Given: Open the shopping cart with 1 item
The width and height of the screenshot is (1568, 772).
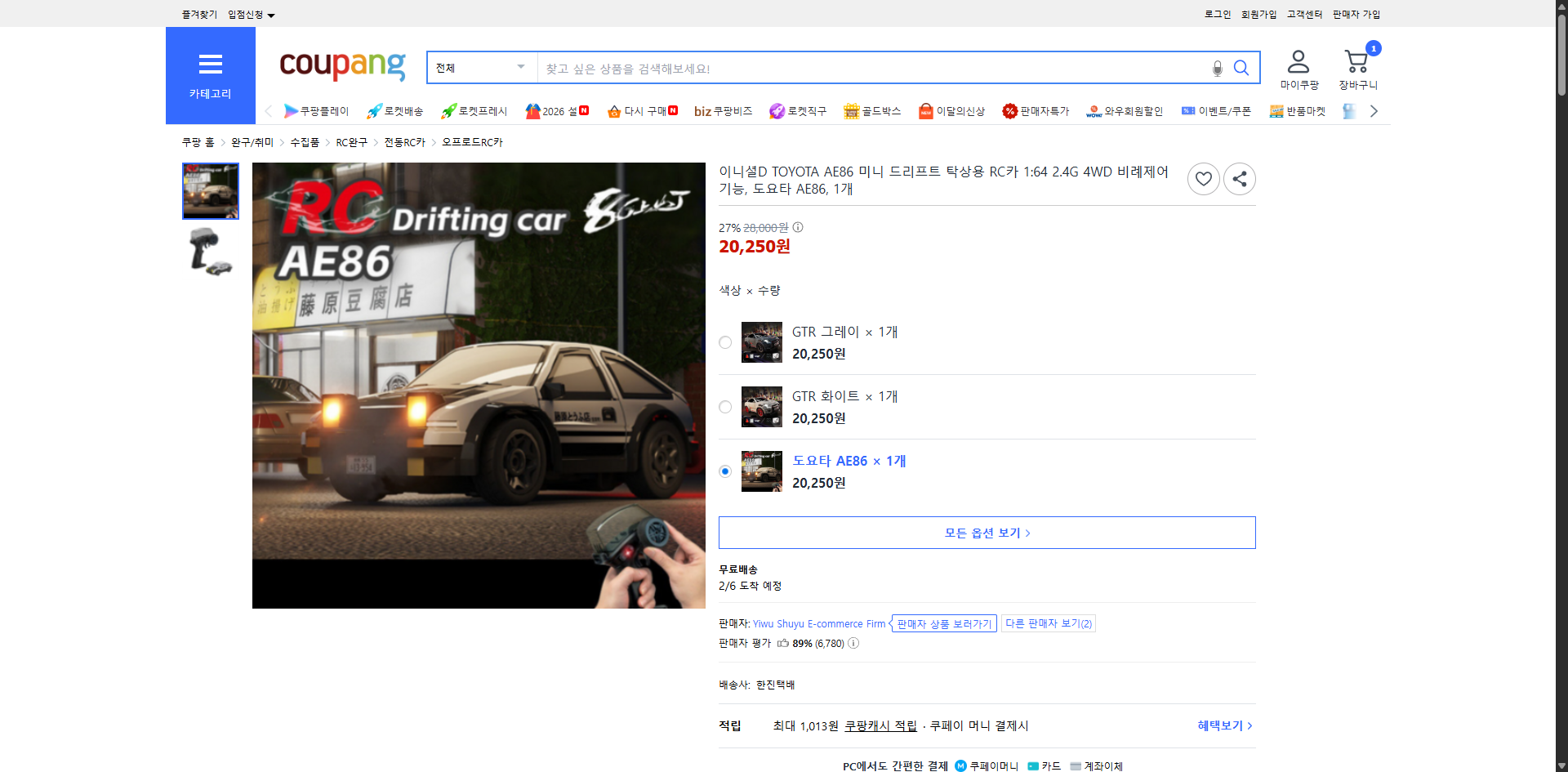Looking at the screenshot, I should coord(1356,61).
